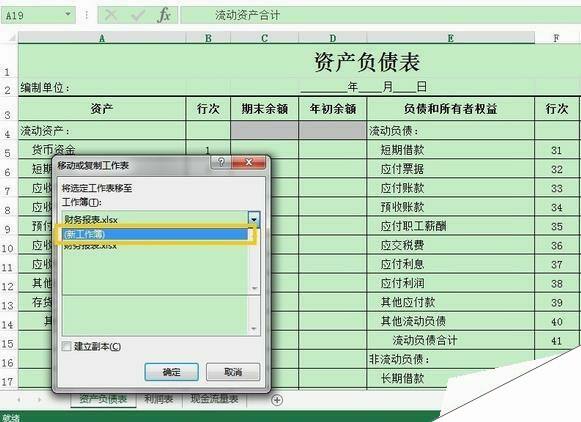Click the formula bar with 流动资产合计

pyautogui.click(x=381, y=15)
